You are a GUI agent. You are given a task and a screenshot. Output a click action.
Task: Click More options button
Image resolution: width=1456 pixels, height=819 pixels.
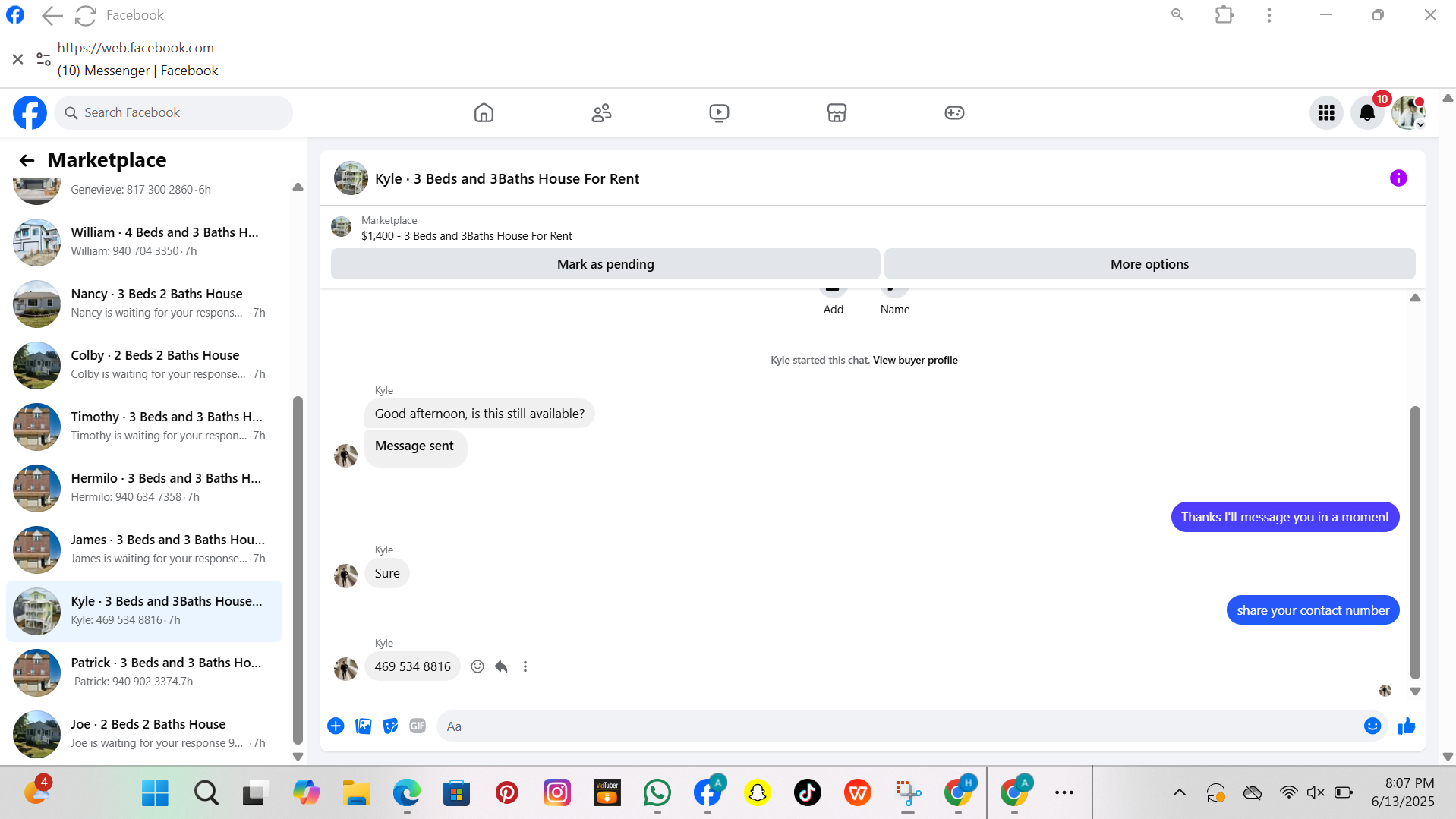click(x=1149, y=264)
